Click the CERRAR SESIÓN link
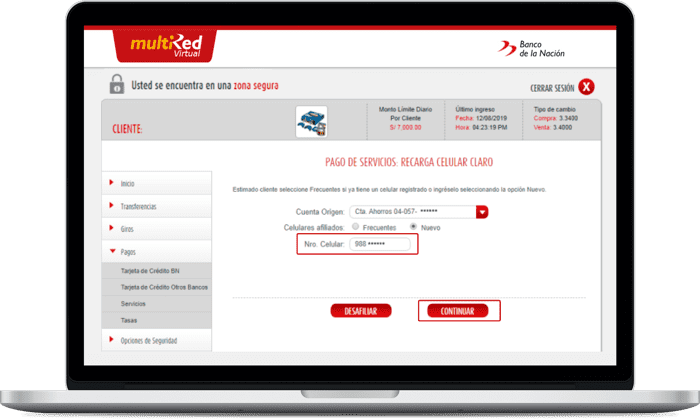 pos(552,88)
